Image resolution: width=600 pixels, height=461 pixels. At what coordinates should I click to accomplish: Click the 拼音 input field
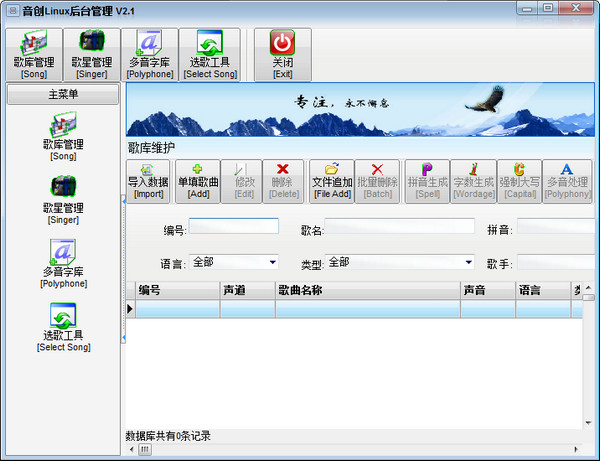(556, 226)
